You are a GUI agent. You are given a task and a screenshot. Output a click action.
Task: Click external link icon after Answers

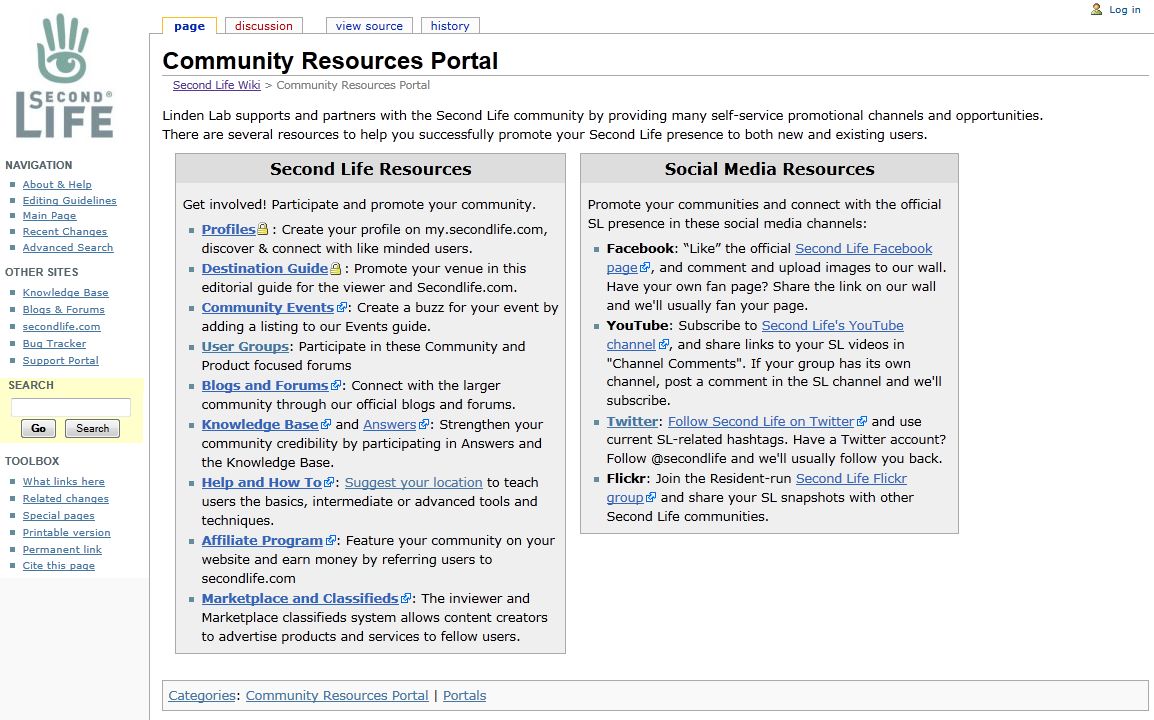pos(423,425)
